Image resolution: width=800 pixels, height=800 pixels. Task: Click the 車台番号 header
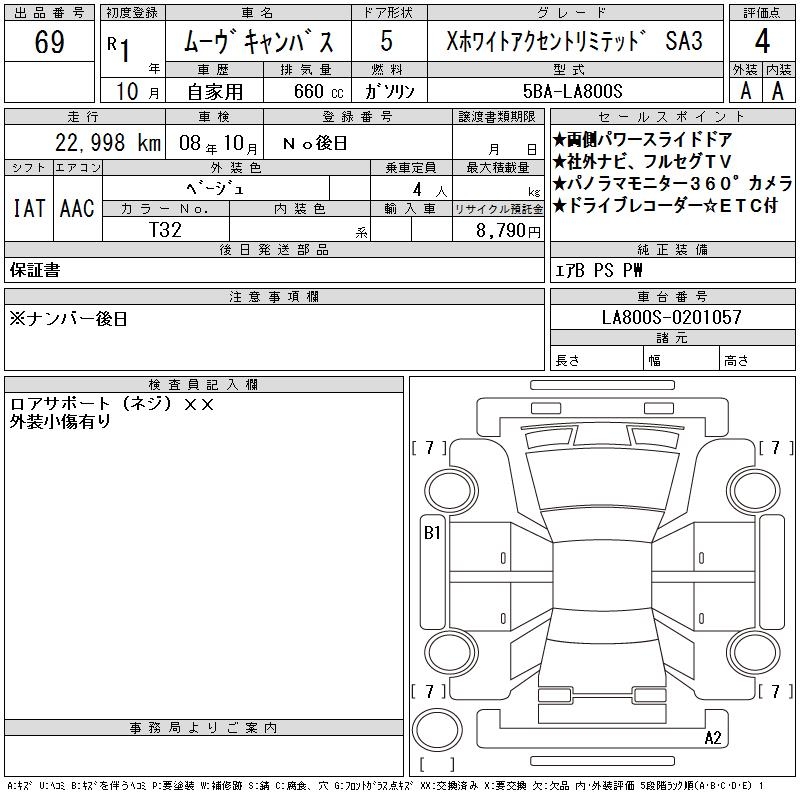[x=672, y=296]
